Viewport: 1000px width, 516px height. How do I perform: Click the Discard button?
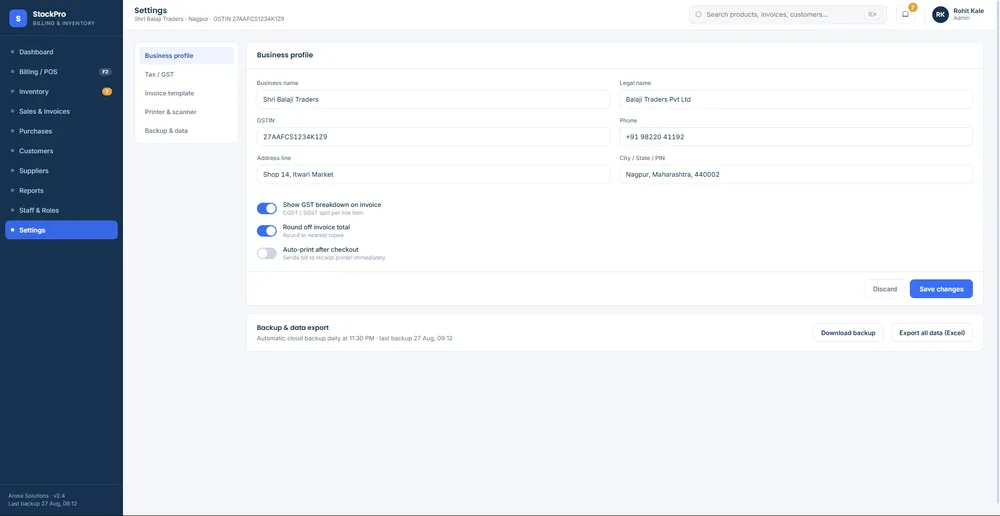pyautogui.click(x=885, y=289)
